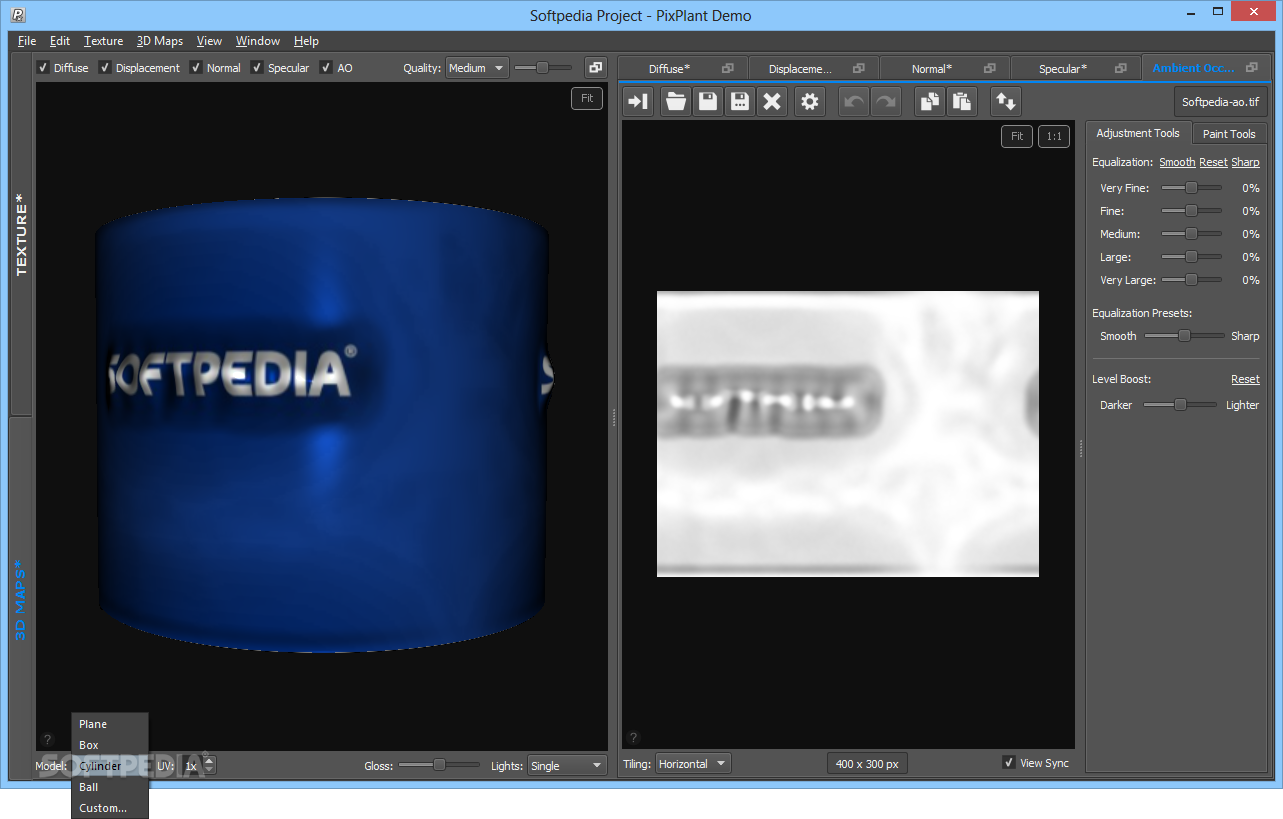Click the Fit button in the map view
Screen dimensions: 1283x819
(1017, 136)
